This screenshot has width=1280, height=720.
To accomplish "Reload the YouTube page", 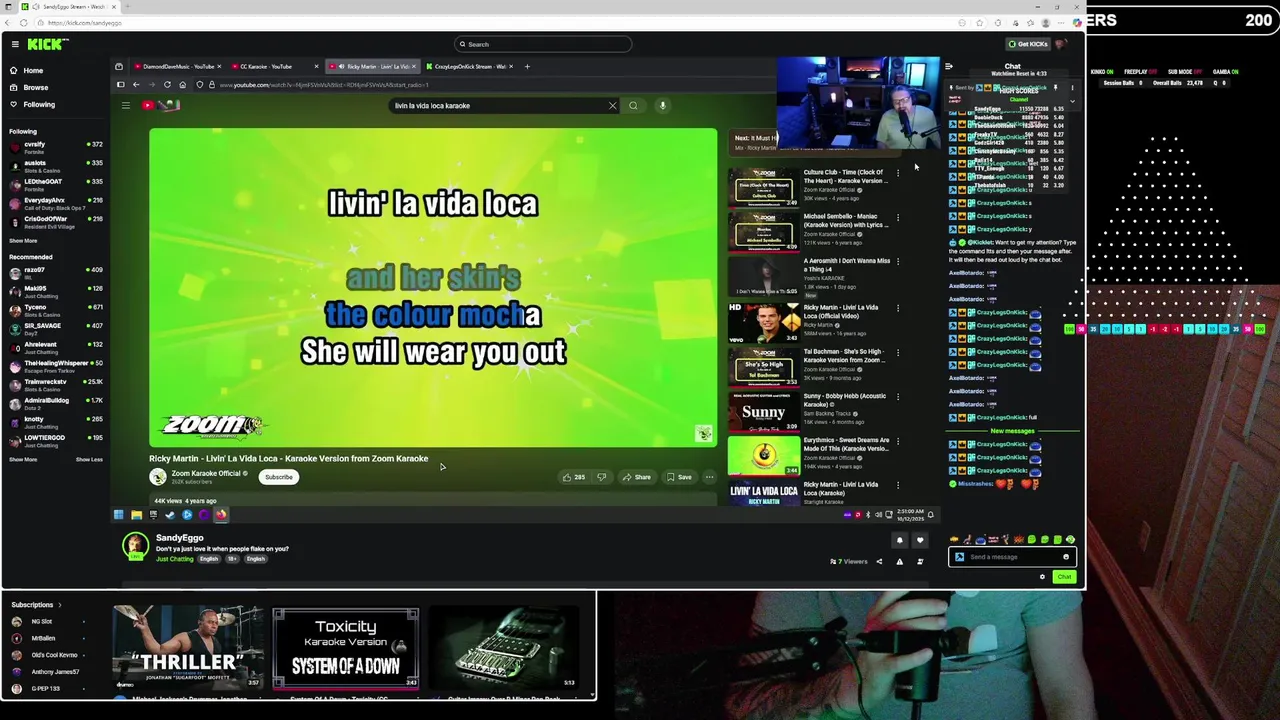I will click(167, 85).
